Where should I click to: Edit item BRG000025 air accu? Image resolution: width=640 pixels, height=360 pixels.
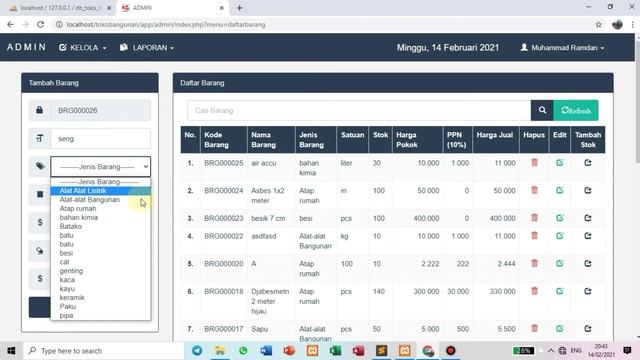point(560,162)
